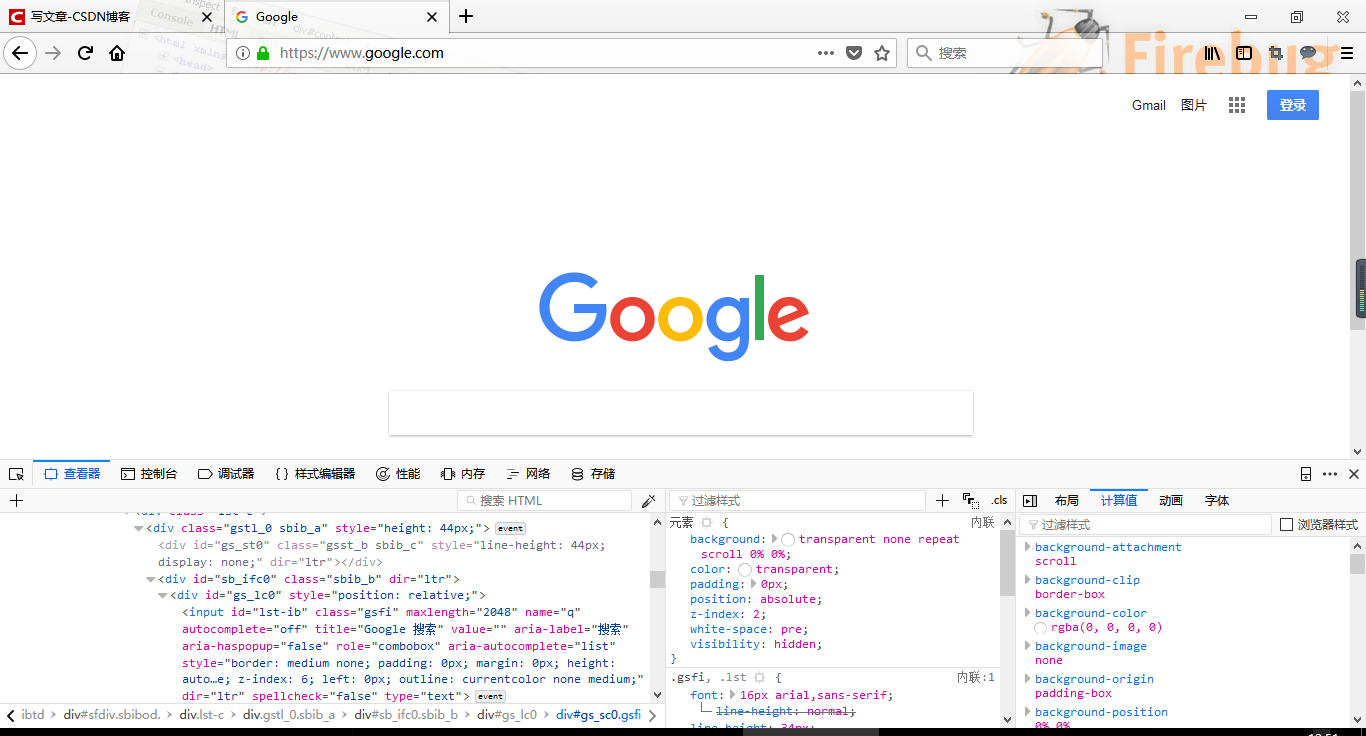
Task: Reload the Google page
Action: [x=86, y=53]
